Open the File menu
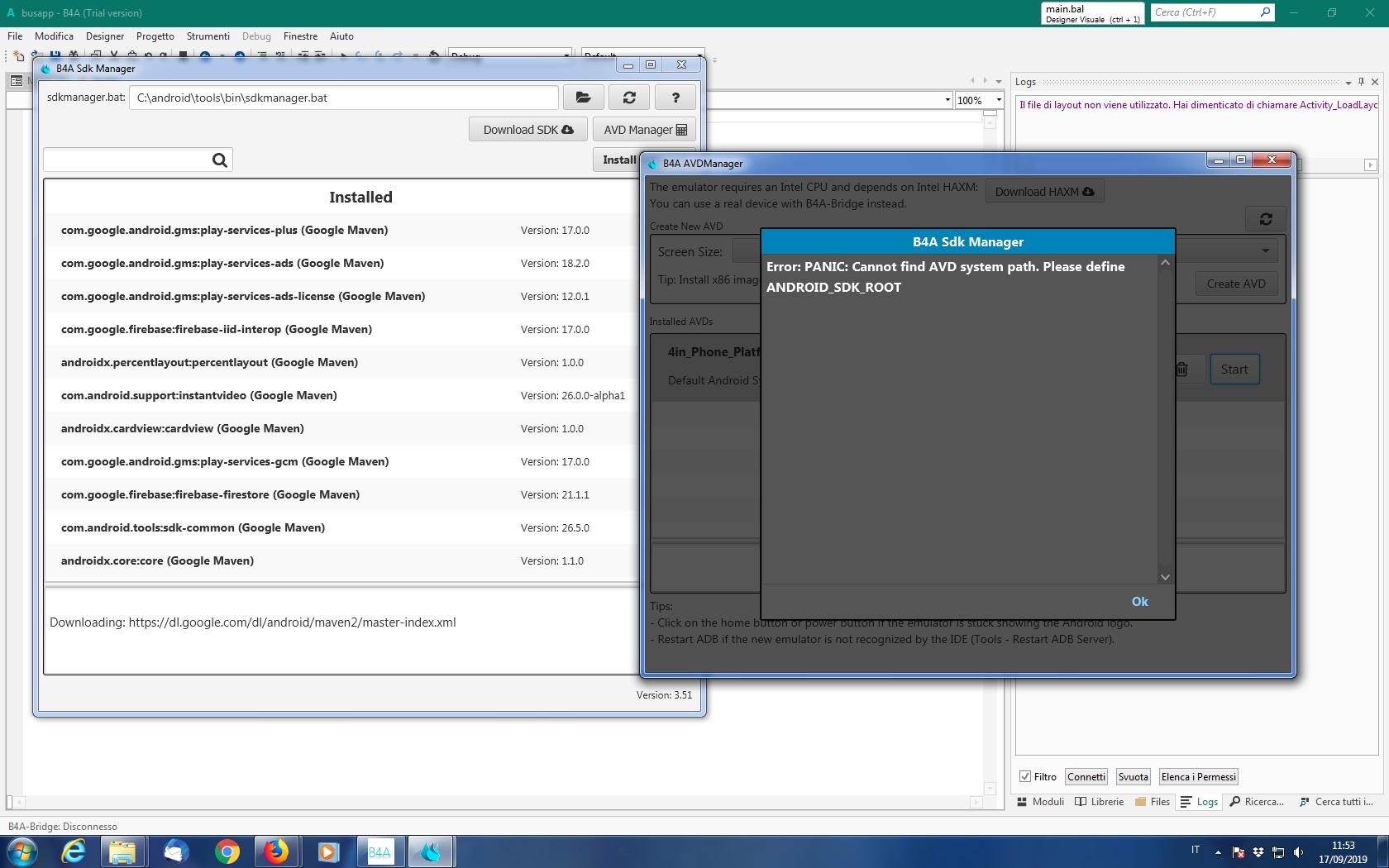The width and height of the screenshot is (1389, 868). coord(15,36)
